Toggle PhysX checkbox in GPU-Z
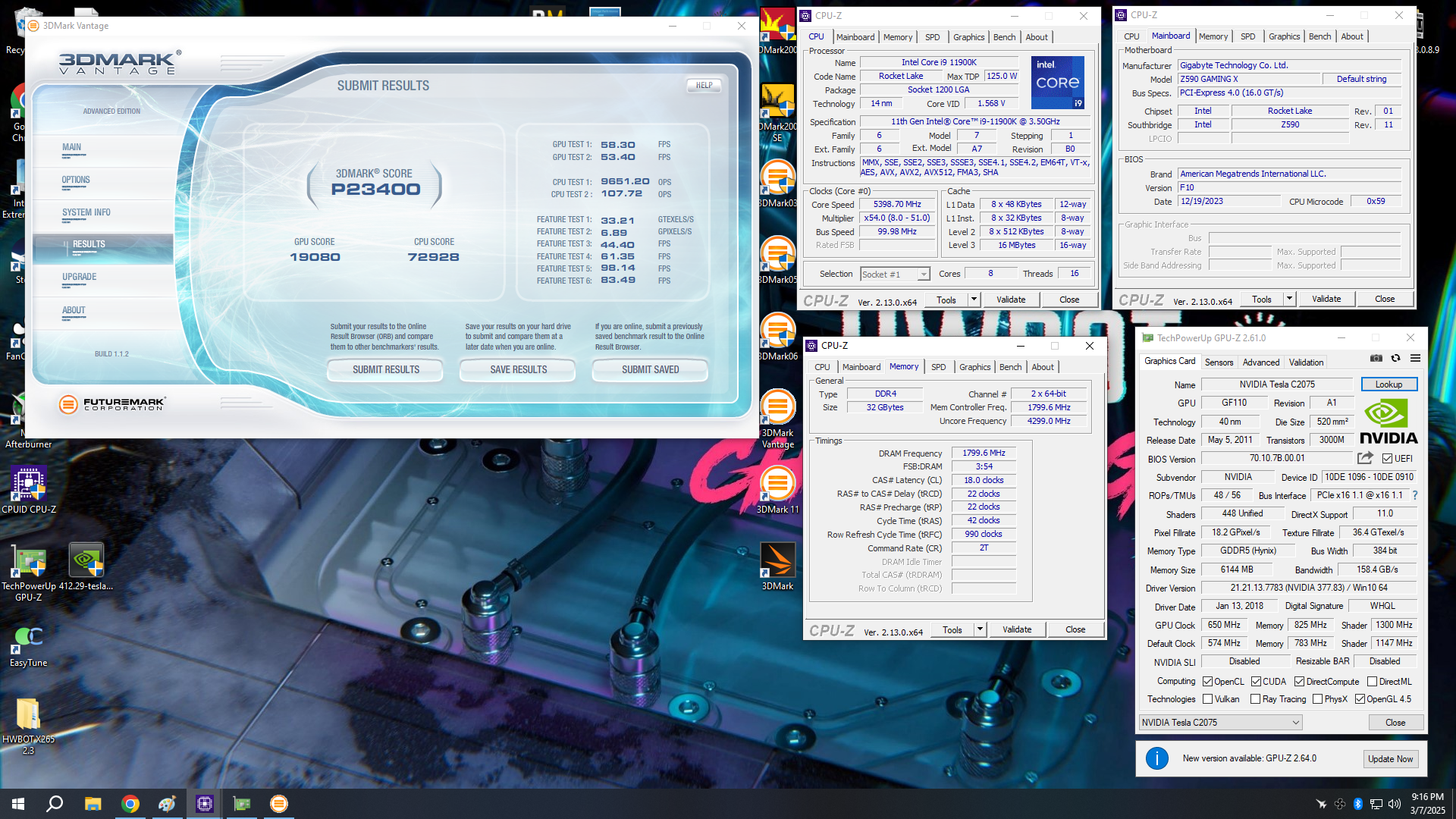1456x819 pixels. (x=1318, y=699)
